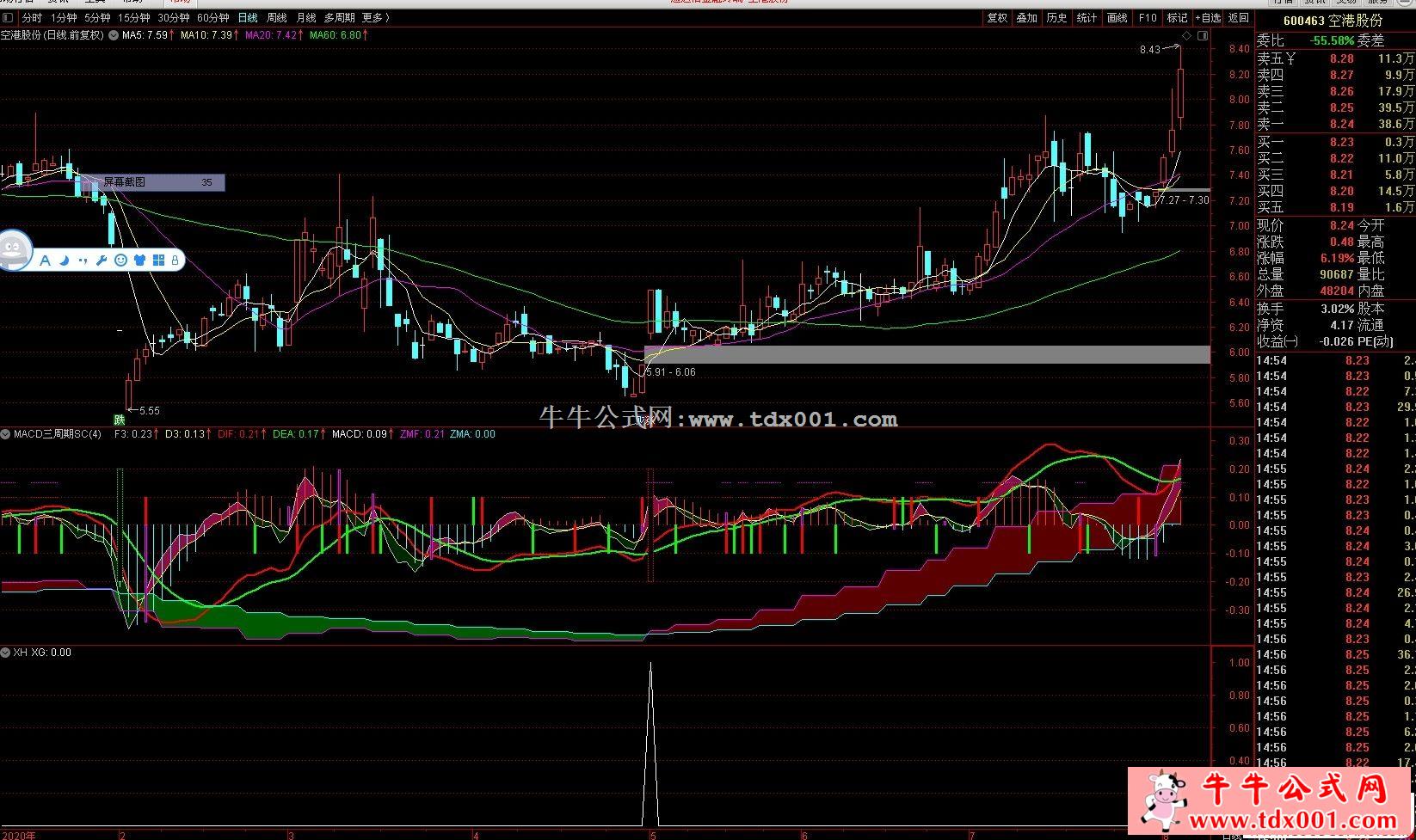Click the mascot avatar of the input tool
This screenshot has height=840, width=1416.
[12, 250]
